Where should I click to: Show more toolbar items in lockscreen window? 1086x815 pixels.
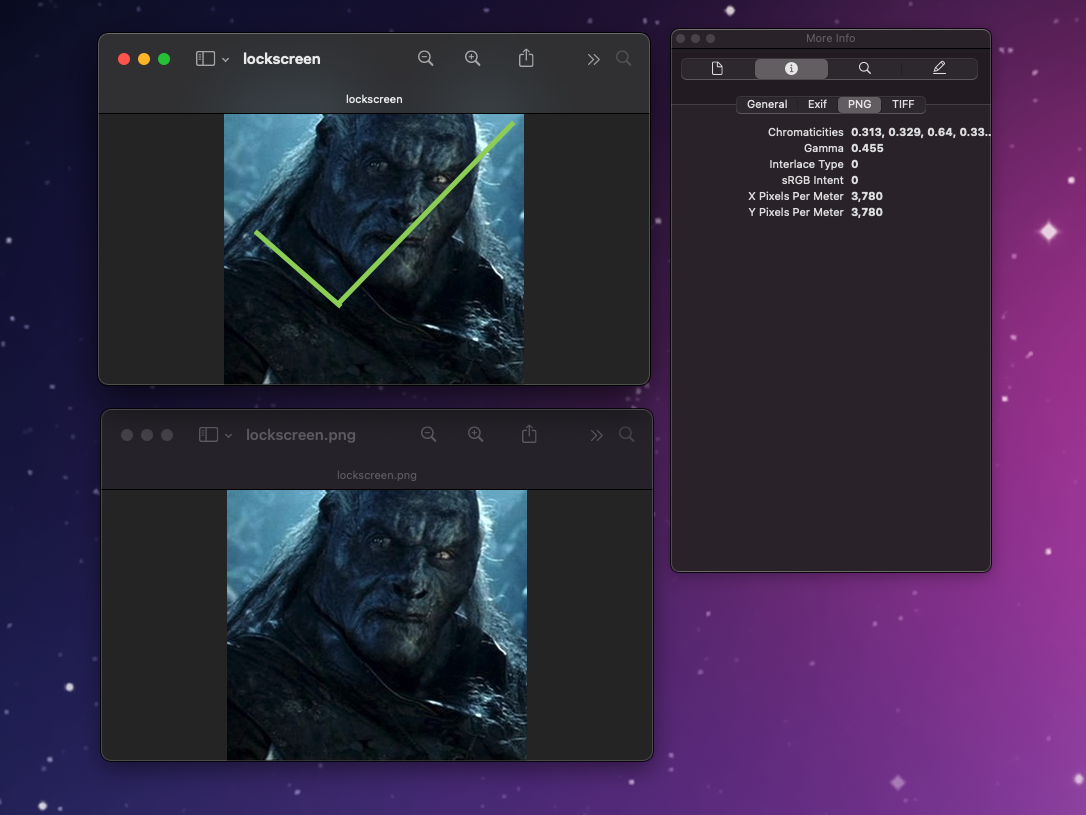point(594,60)
